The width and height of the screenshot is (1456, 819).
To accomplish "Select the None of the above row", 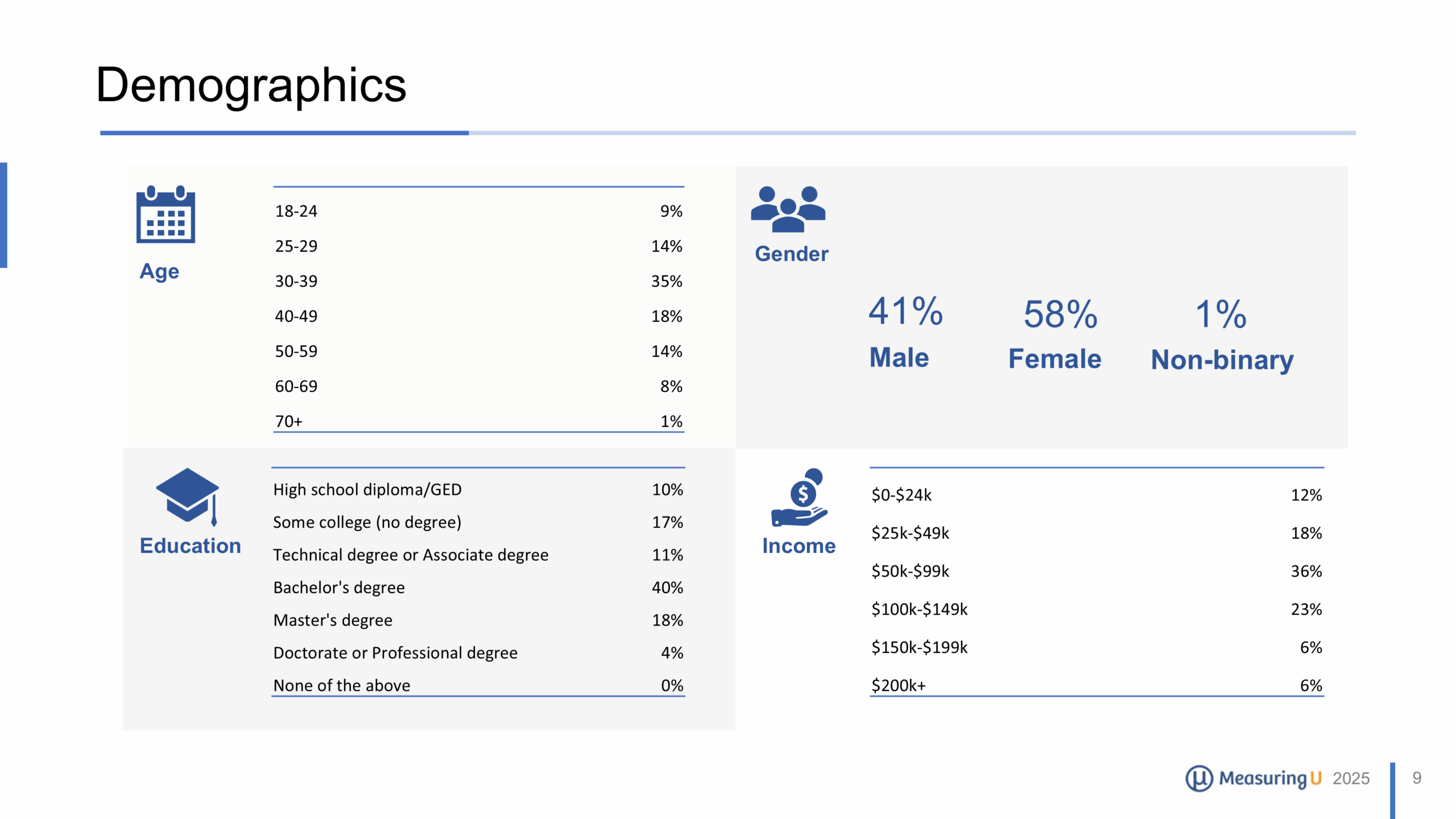I will (x=478, y=685).
